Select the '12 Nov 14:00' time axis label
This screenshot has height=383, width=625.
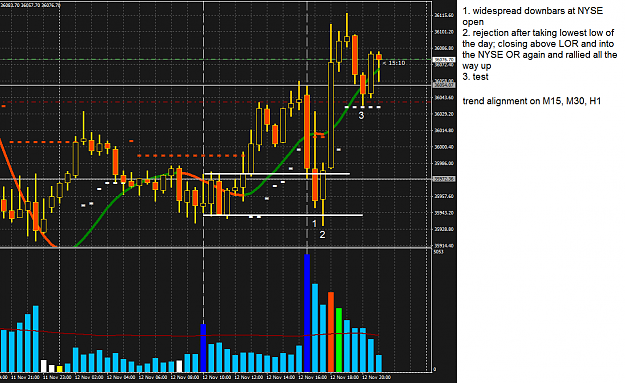[280, 377]
